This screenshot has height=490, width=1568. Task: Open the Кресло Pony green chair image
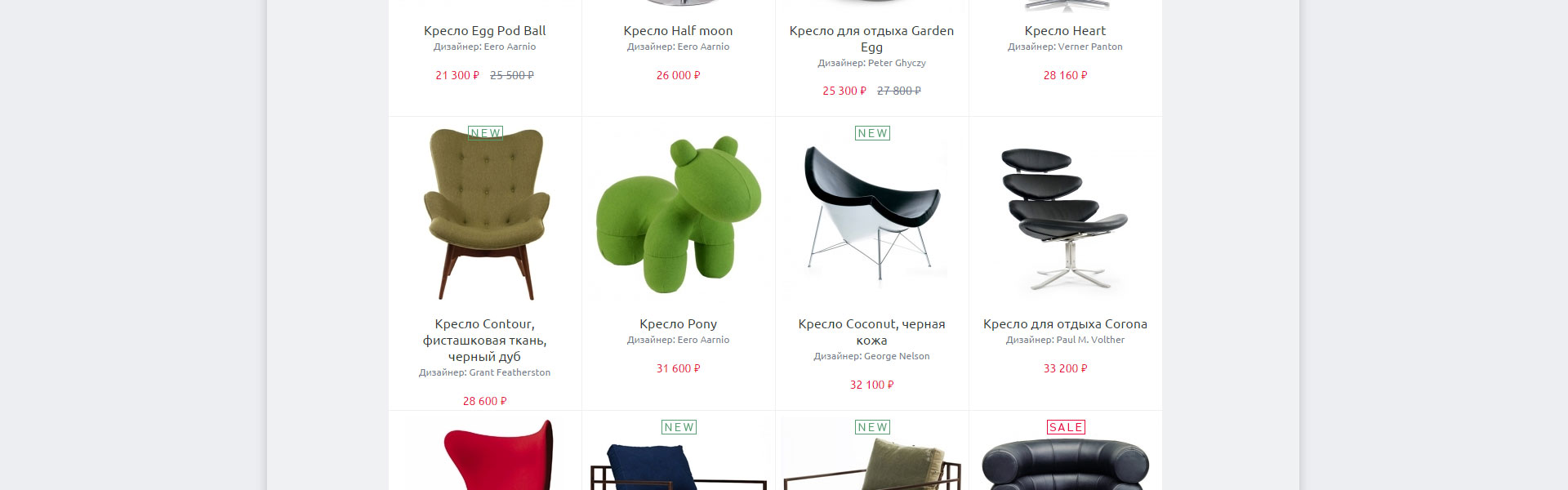pyautogui.click(x=678, y=215)
